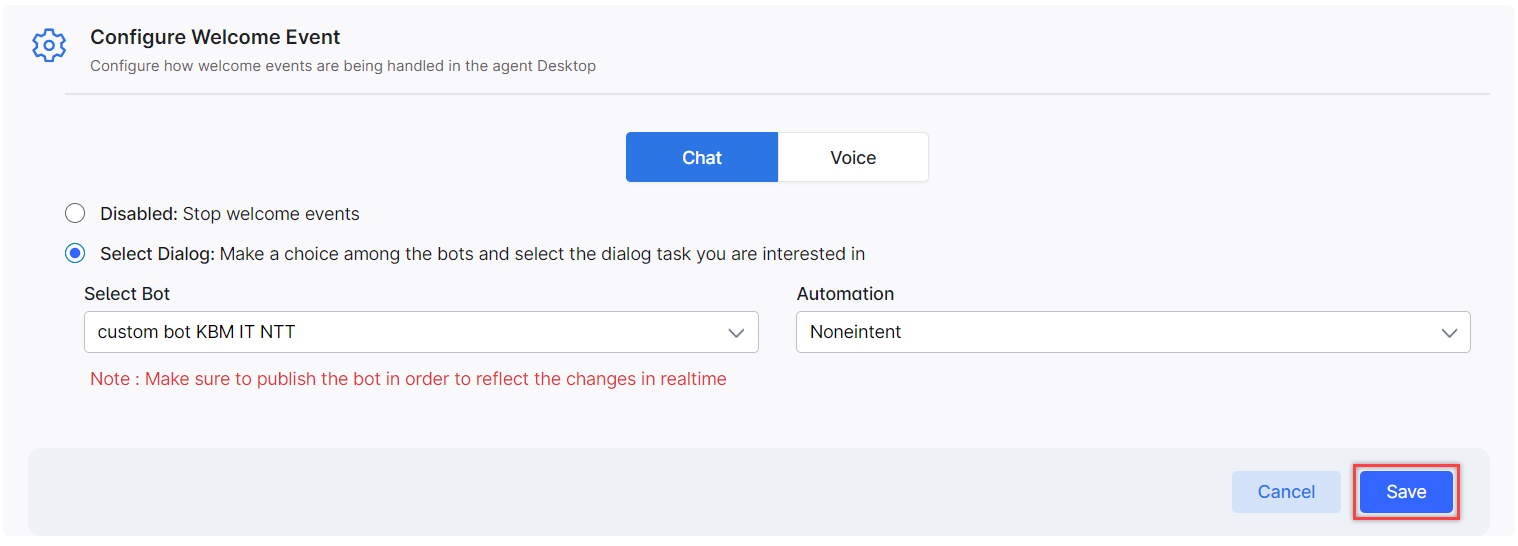
Task: Switch to the Voice tab
Action: pyautogui.click(x=853, y=157)
